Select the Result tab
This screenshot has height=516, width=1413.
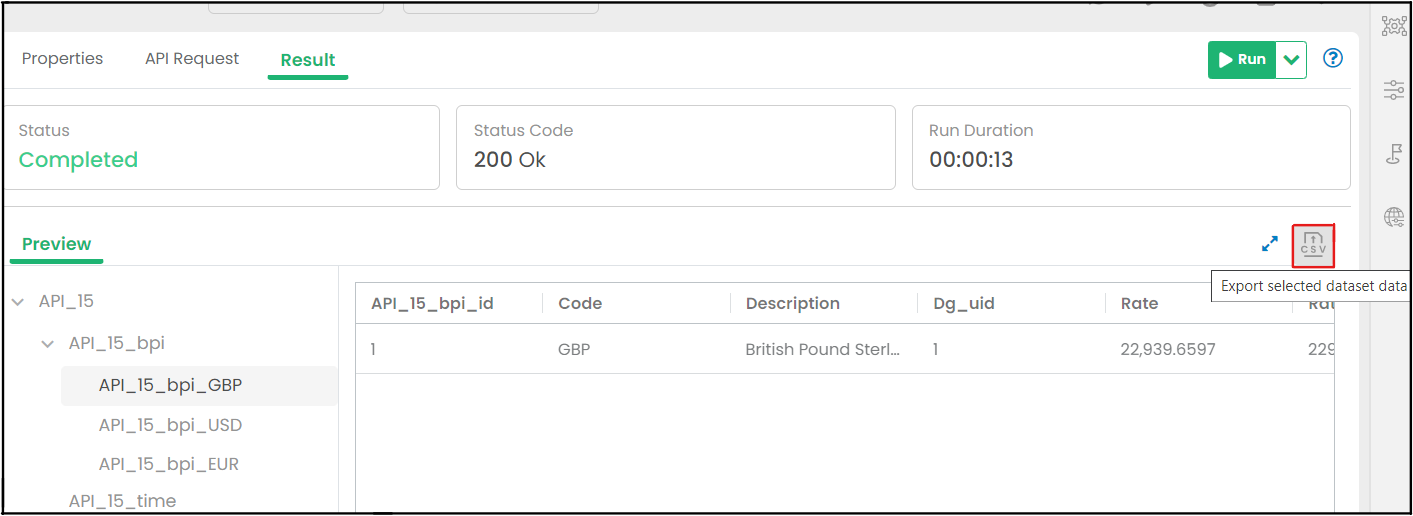[308, 60]
